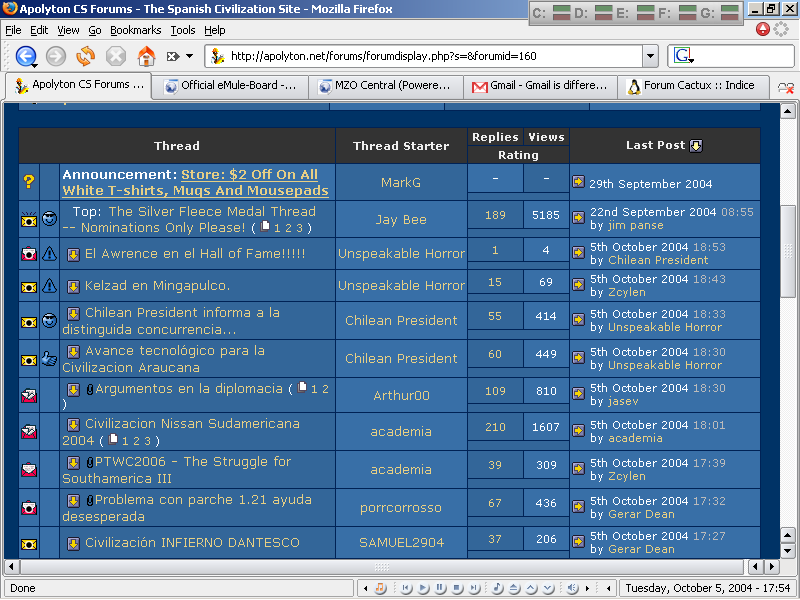Image resolution: width=800 pixels, height=600 pixels.
Task: Switch to the Gmail tab
Action: pyautogui.click(x=540, y=86)
